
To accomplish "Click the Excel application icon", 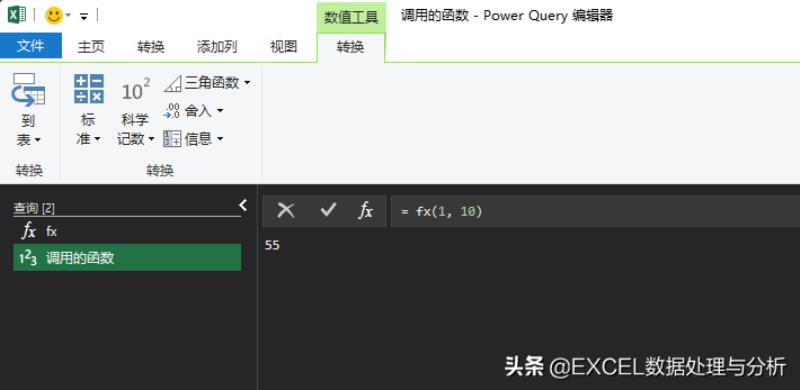I will pyautogui.click(x=17, y=14).
